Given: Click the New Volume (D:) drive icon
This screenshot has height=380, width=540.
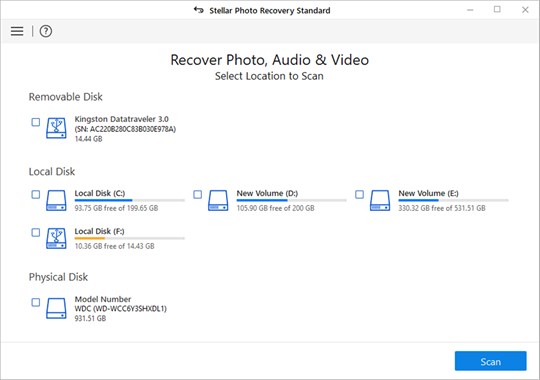Looking at the screenshot, I should tap(218, 201).
